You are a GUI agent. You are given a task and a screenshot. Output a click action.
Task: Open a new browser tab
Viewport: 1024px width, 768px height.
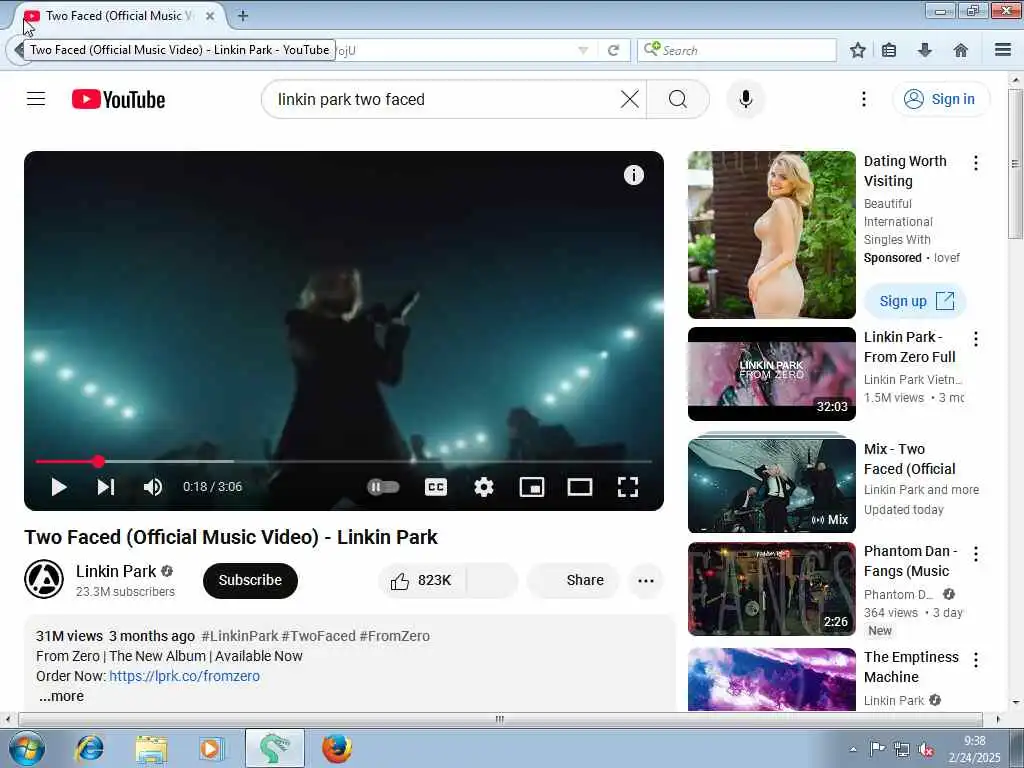tap(243, 16)
